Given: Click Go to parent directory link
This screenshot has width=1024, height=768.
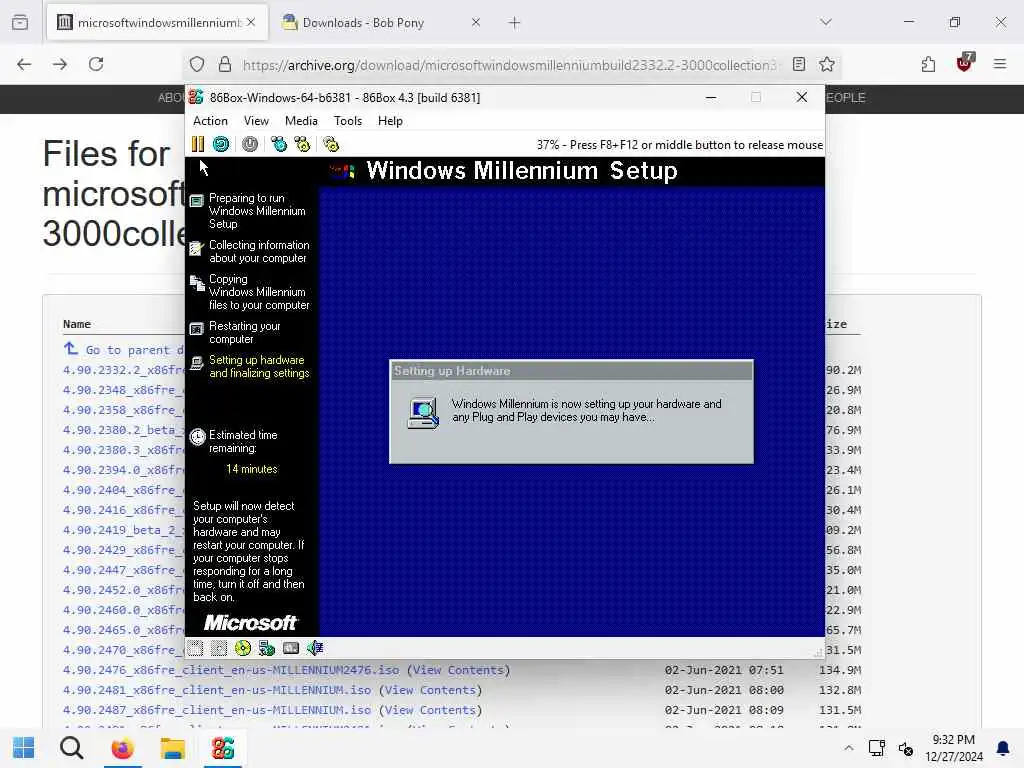Looking at the screenshot, I should point(124,350).
